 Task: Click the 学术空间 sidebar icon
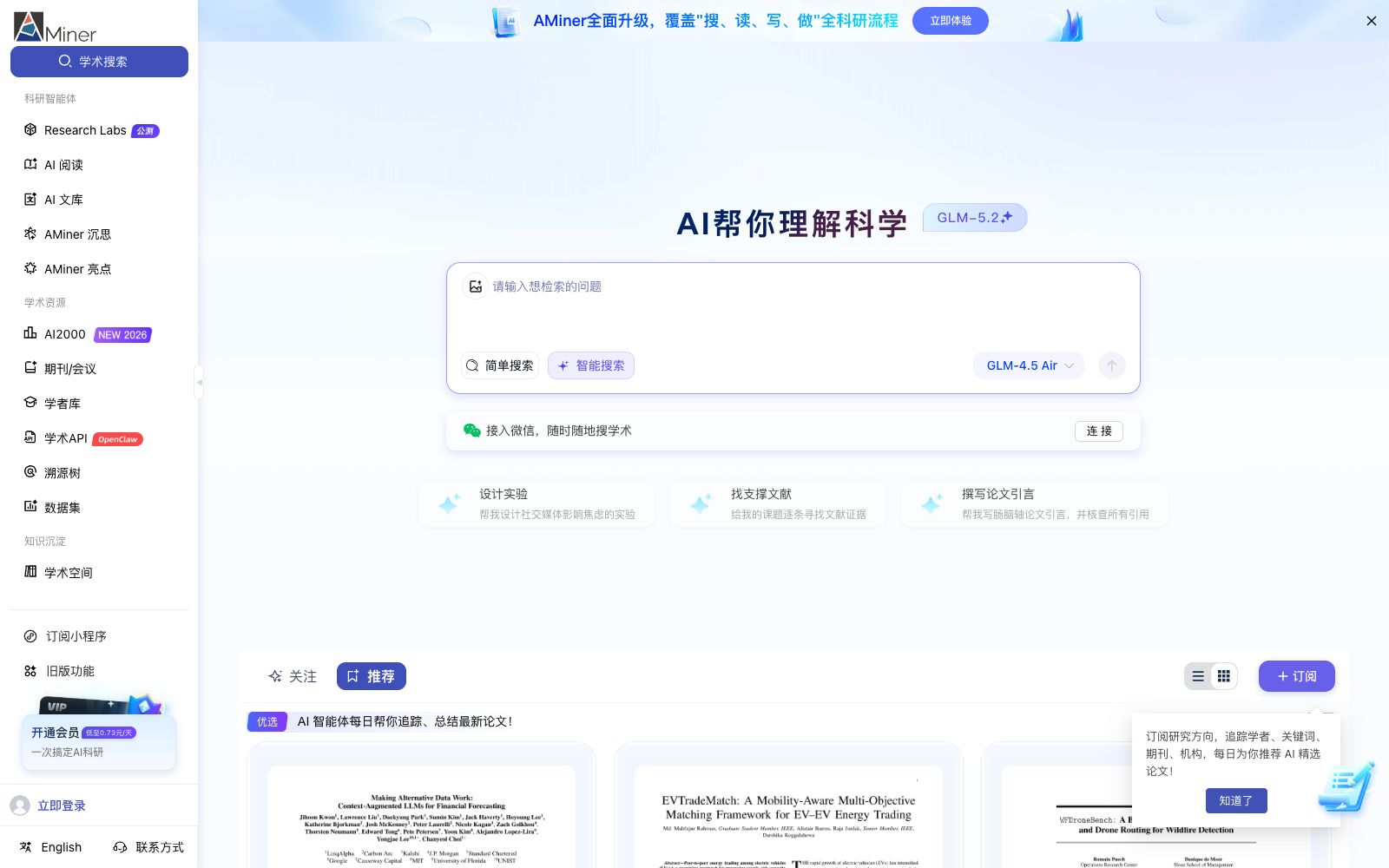click(x=30, y=572)
